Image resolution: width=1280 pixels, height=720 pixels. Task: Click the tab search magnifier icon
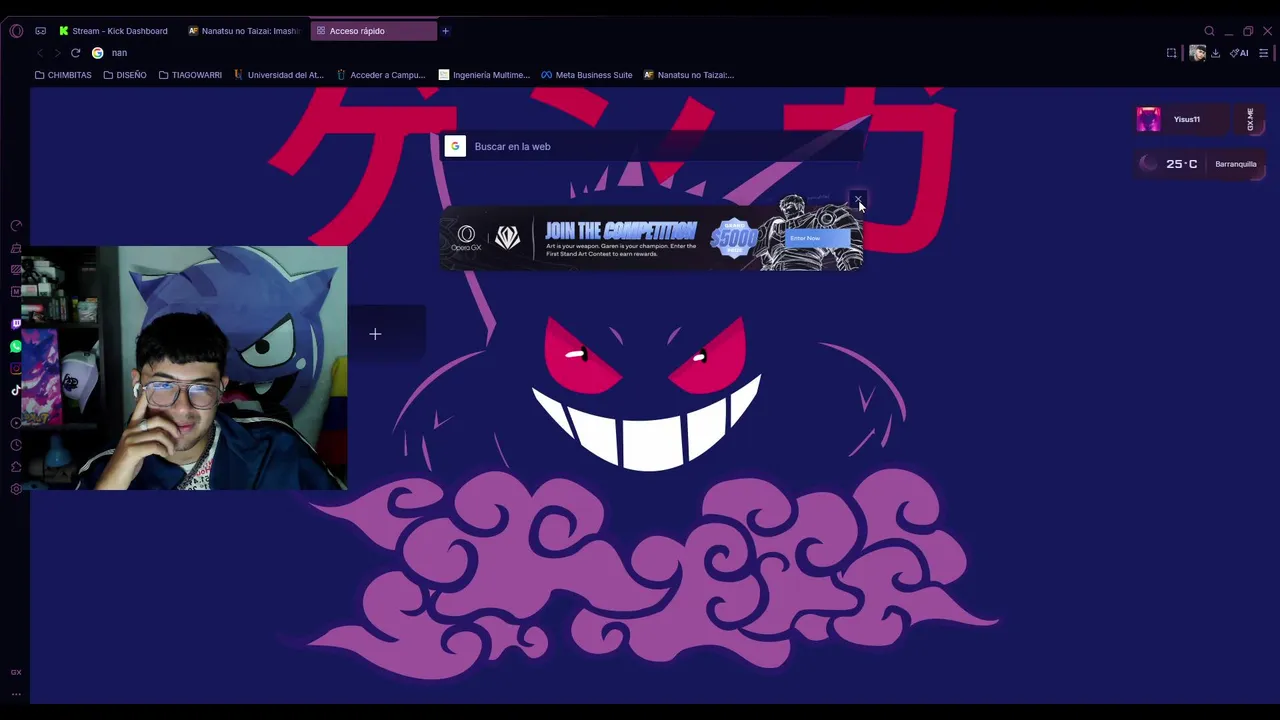1209,31
